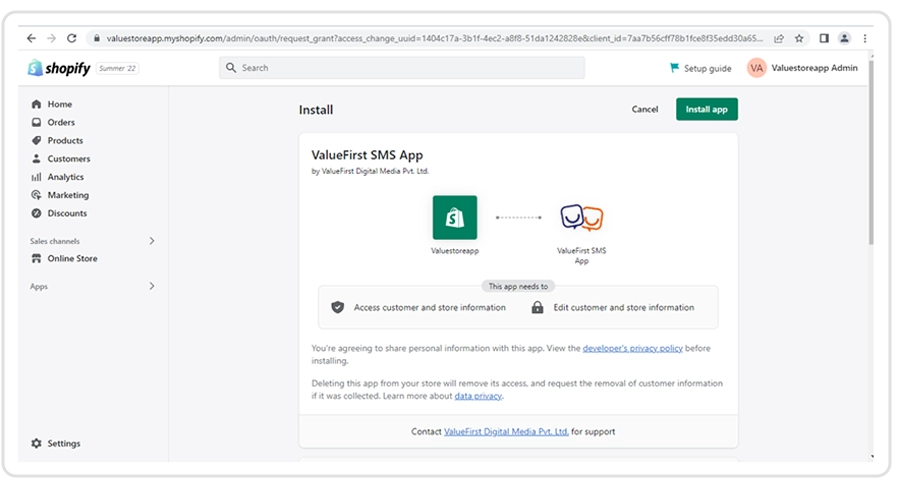This screenshot has height=492, width=900.
Task: Open Online Store in the sidebar
Action: coord(72,258)
